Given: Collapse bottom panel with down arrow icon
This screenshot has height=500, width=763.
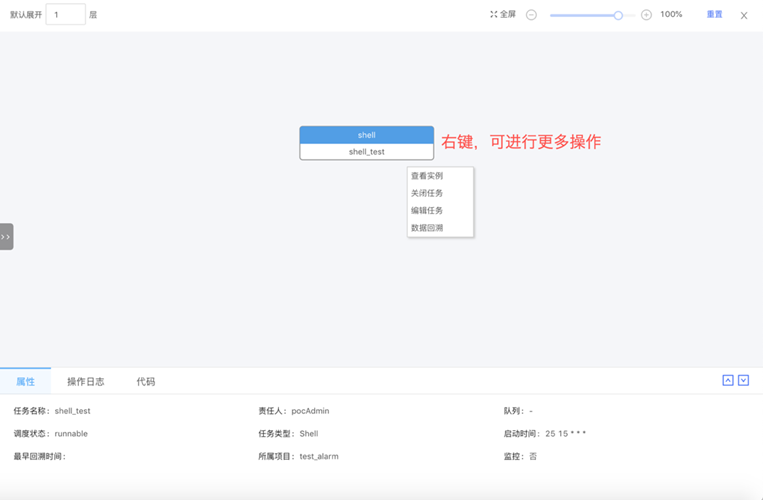Looking at the screenshot, I should [743, 380].
